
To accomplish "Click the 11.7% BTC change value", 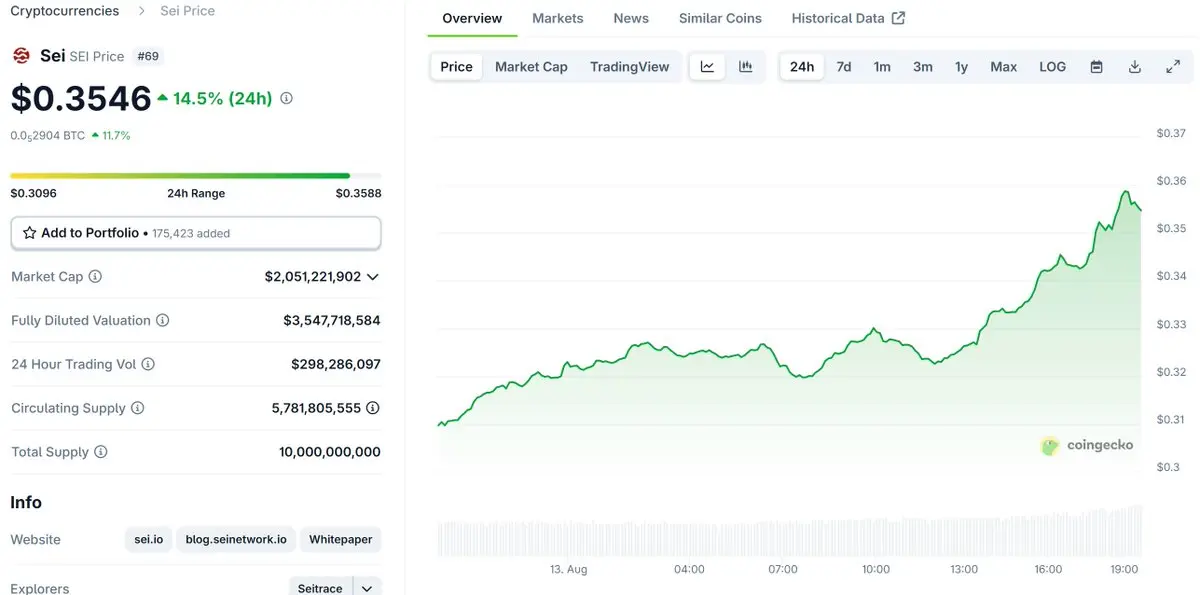I will click(116, 135).
